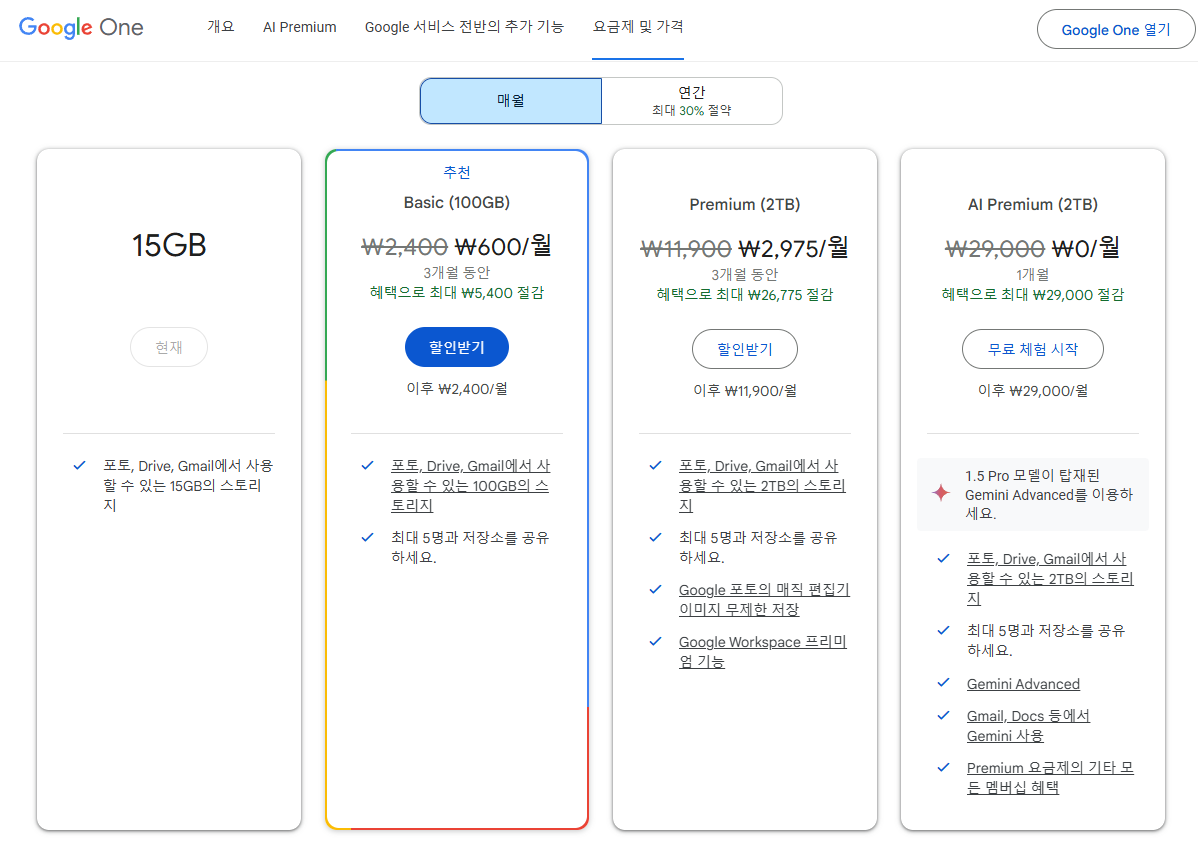
Task: Open Google 서비스 전반의 추가 기능 section
Action: tap(465, 27)
